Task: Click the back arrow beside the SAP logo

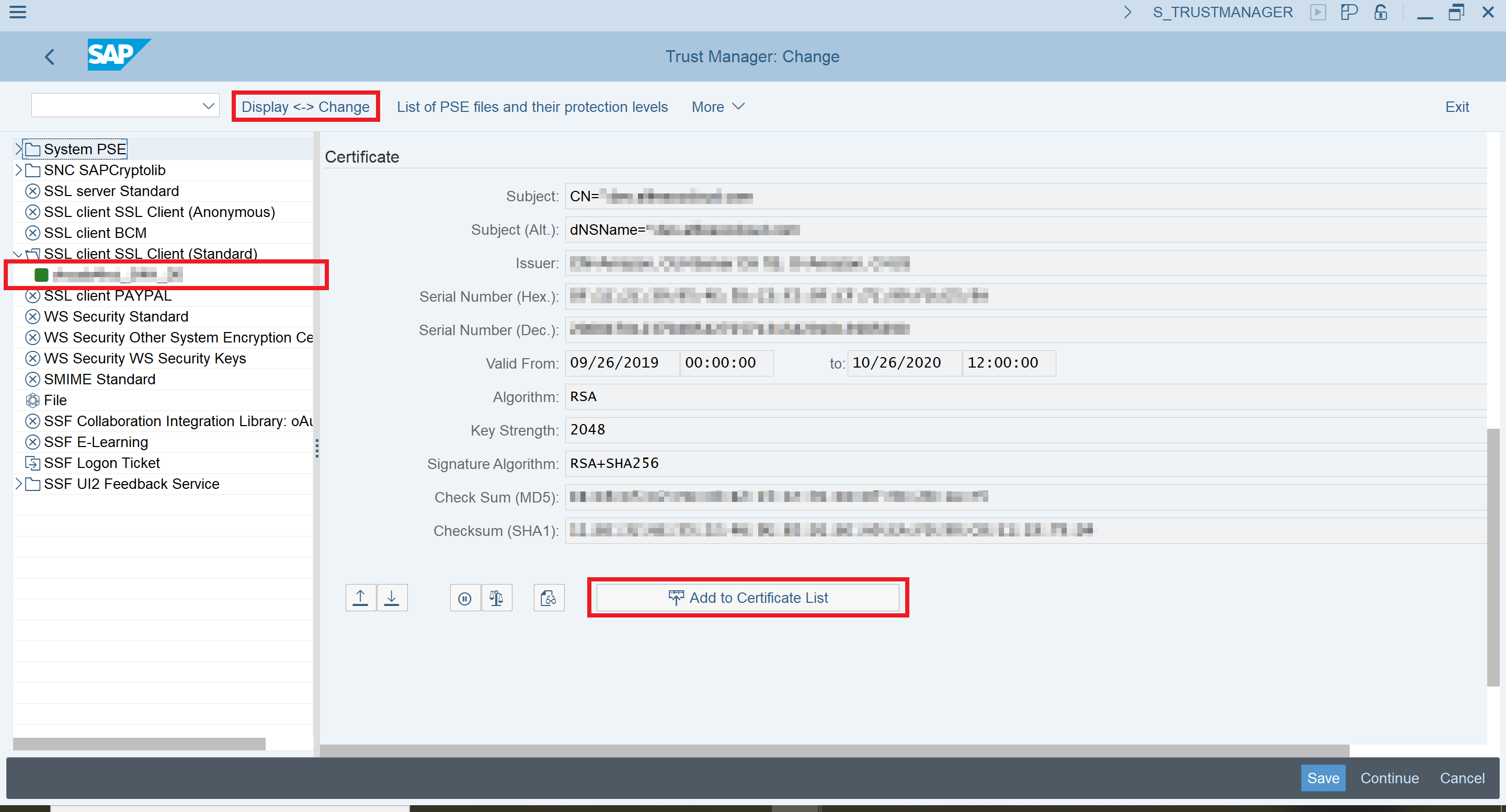Action: point(49,56)
